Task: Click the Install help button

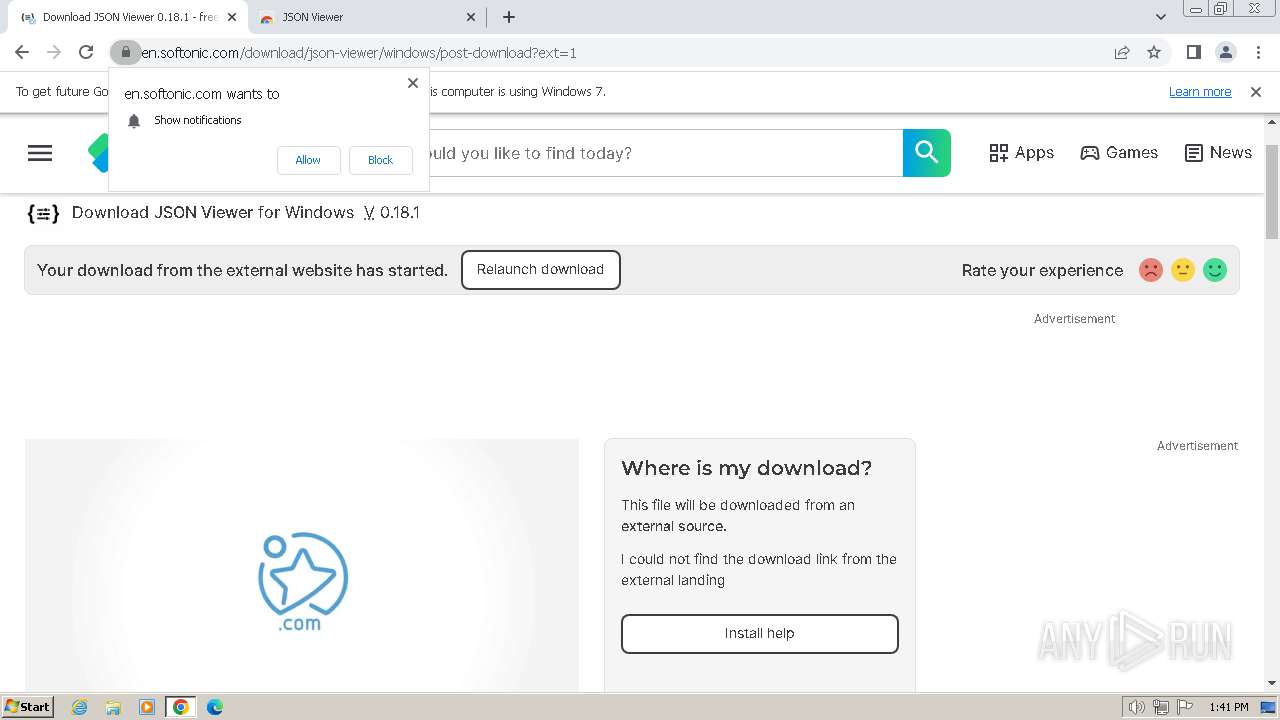Action: click(760, 634)
